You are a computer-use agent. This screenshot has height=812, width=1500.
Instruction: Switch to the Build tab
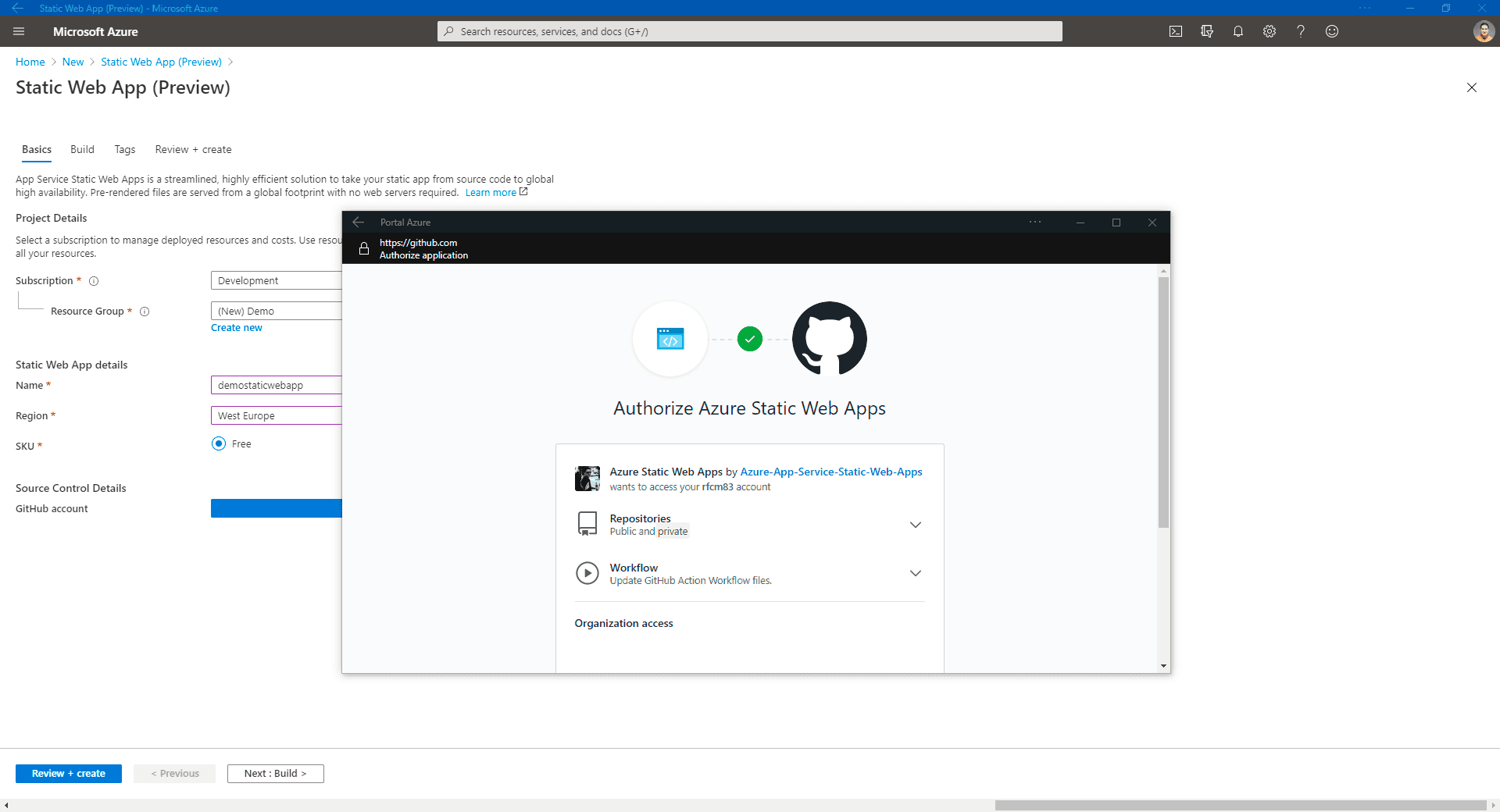click(82, 150)
